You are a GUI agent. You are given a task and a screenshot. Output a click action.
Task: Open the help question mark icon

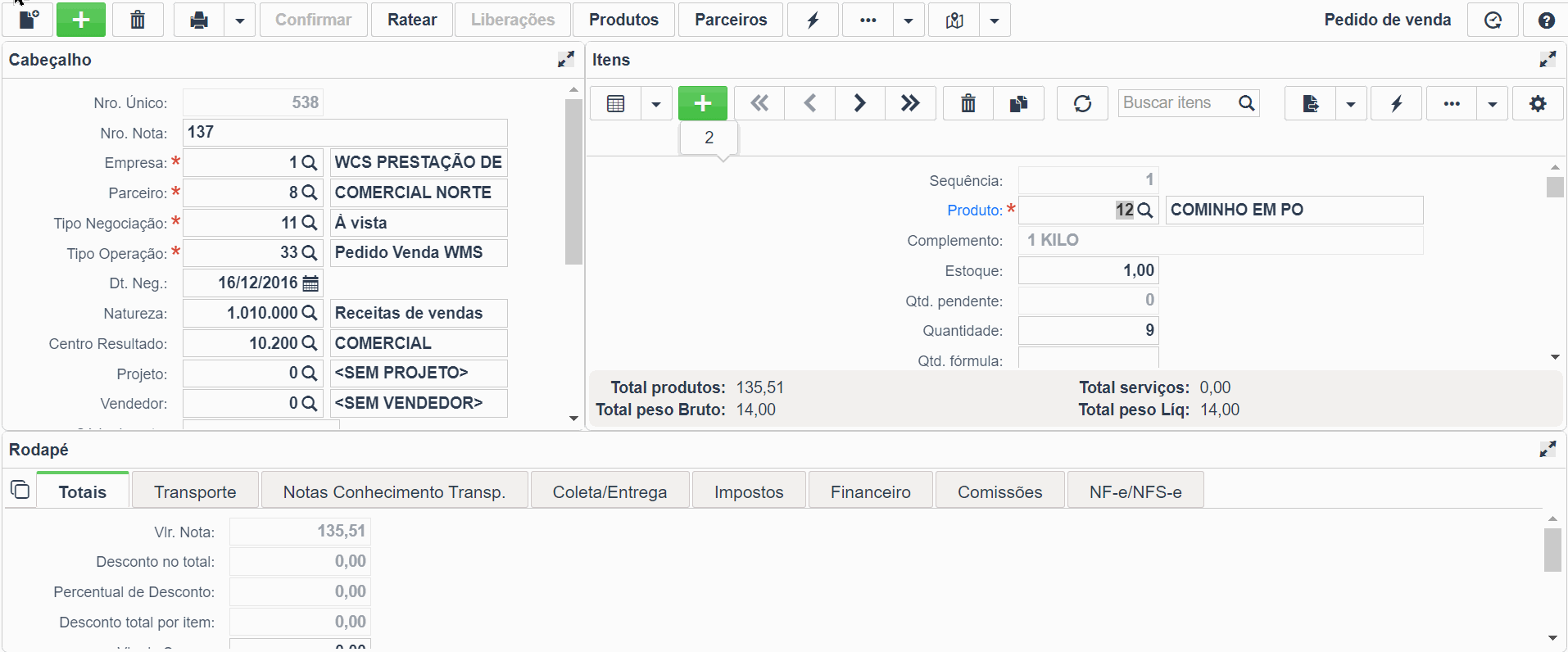click(x=1546, y=20)
